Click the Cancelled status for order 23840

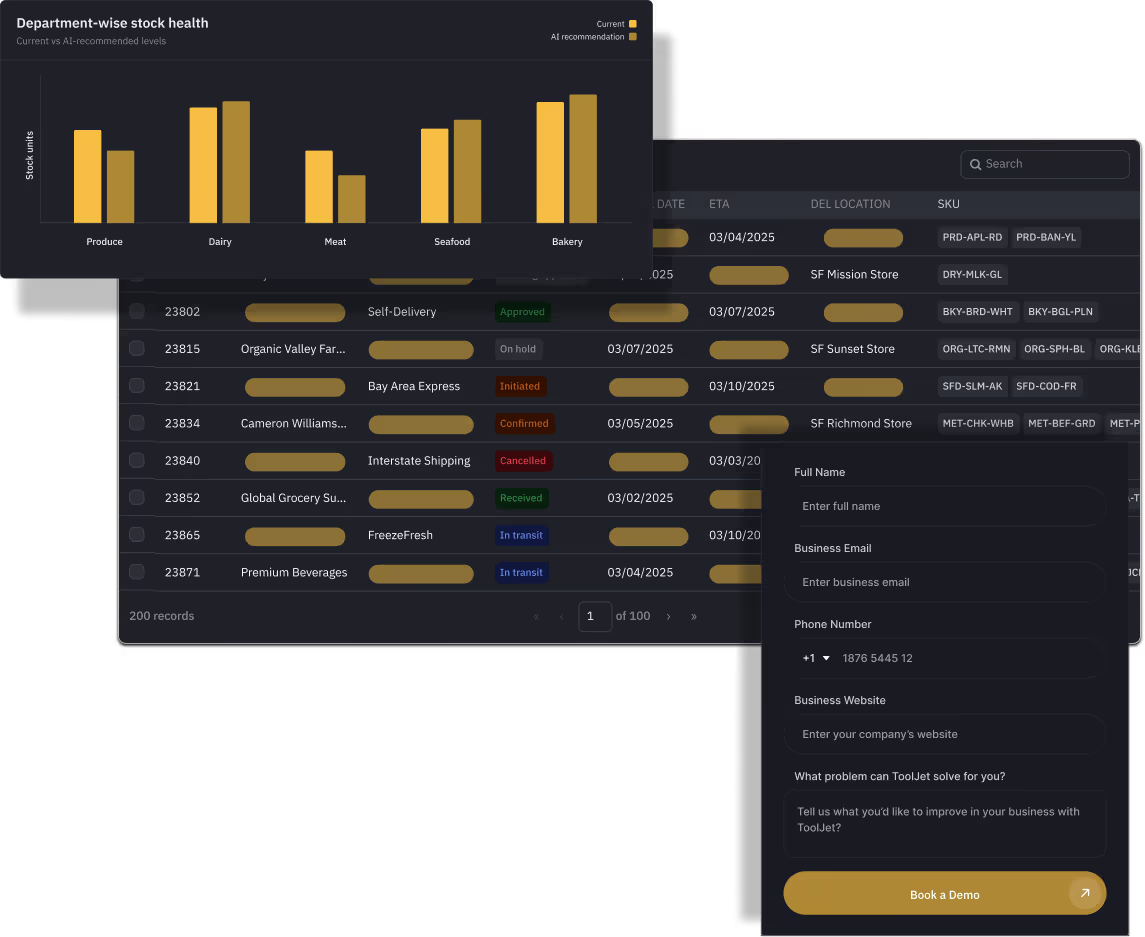523,461
